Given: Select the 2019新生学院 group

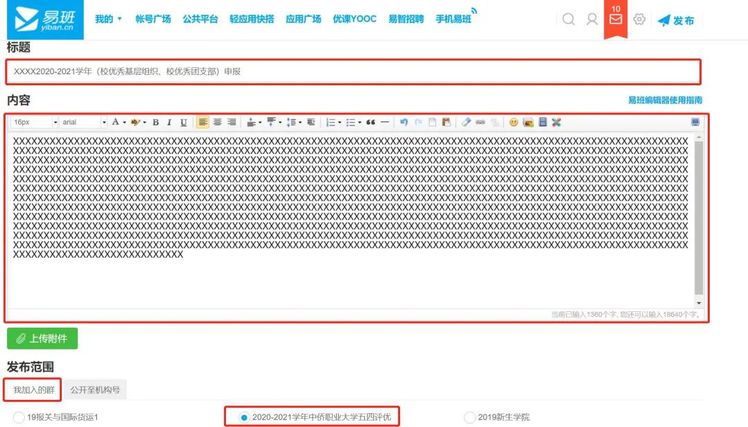Looking at the screenshot, I should click(x=470, y=416).
